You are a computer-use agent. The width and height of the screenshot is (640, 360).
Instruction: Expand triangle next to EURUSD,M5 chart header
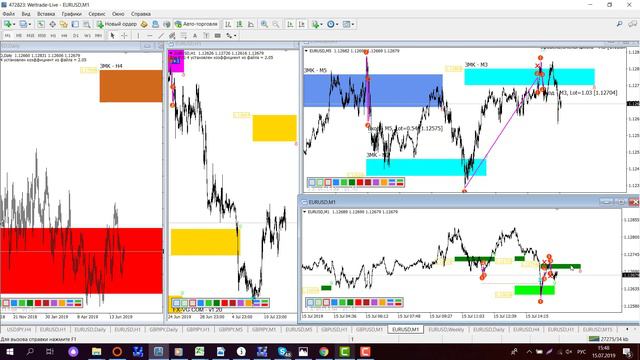[306, 51]
